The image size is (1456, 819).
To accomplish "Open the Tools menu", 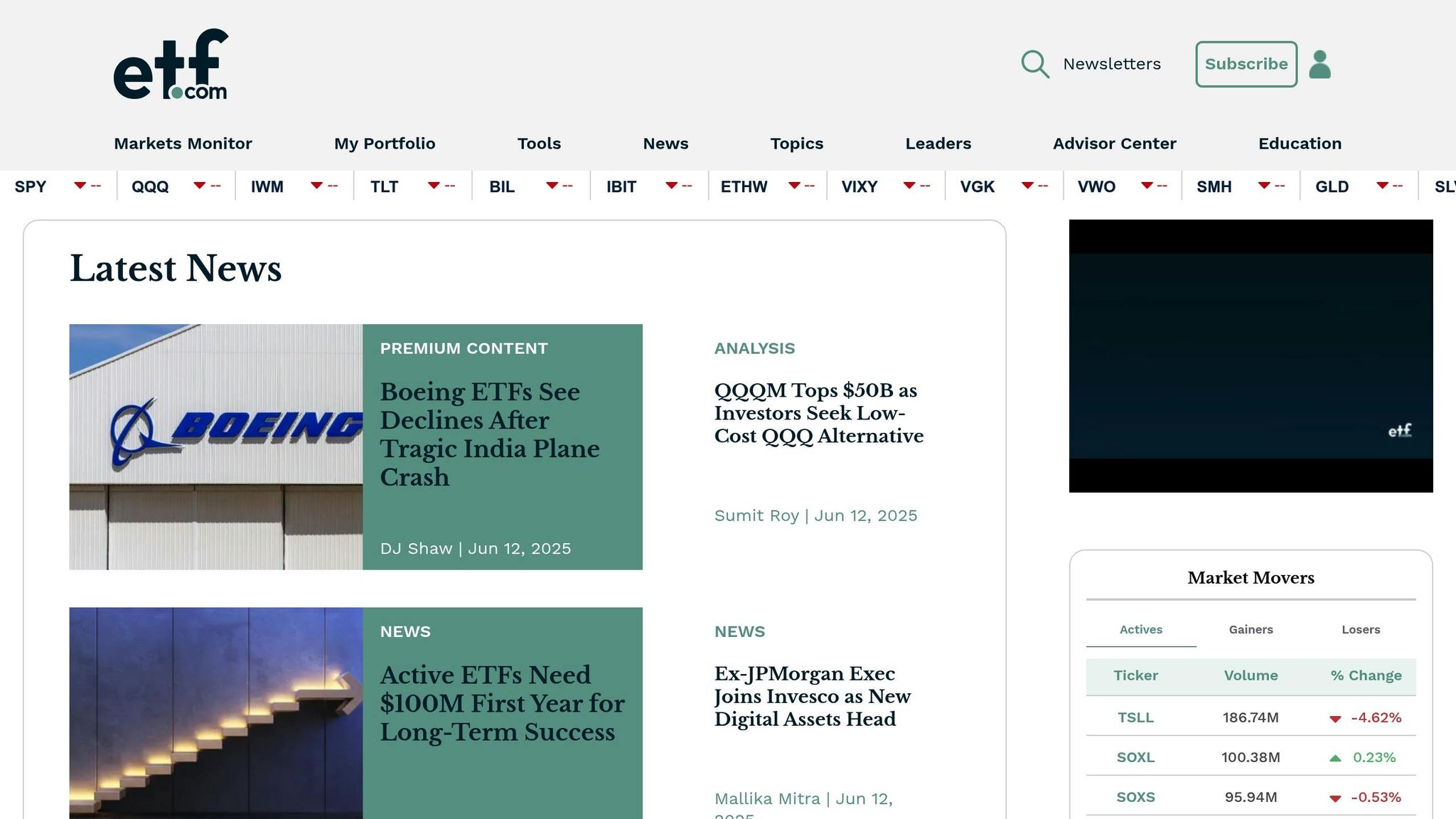I will (539, 144).
